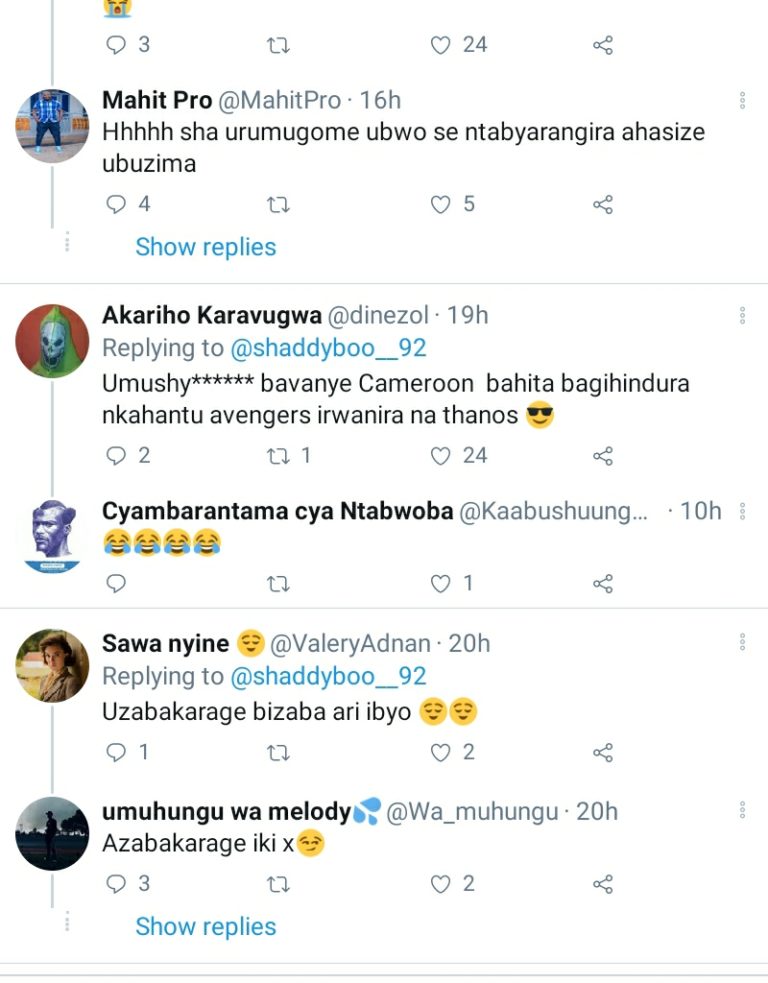Like Cyambarantama cya Ntabwoba's emoji tweet
Screen dimensions: 768x983
pos(441,584)
